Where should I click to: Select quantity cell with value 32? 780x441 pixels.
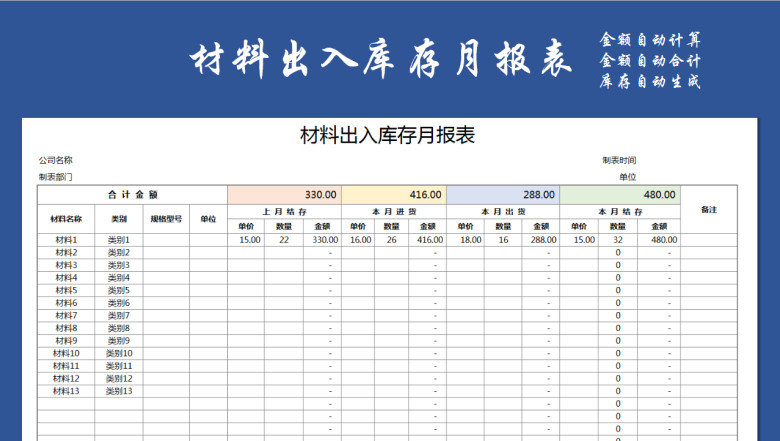(617, 240)
